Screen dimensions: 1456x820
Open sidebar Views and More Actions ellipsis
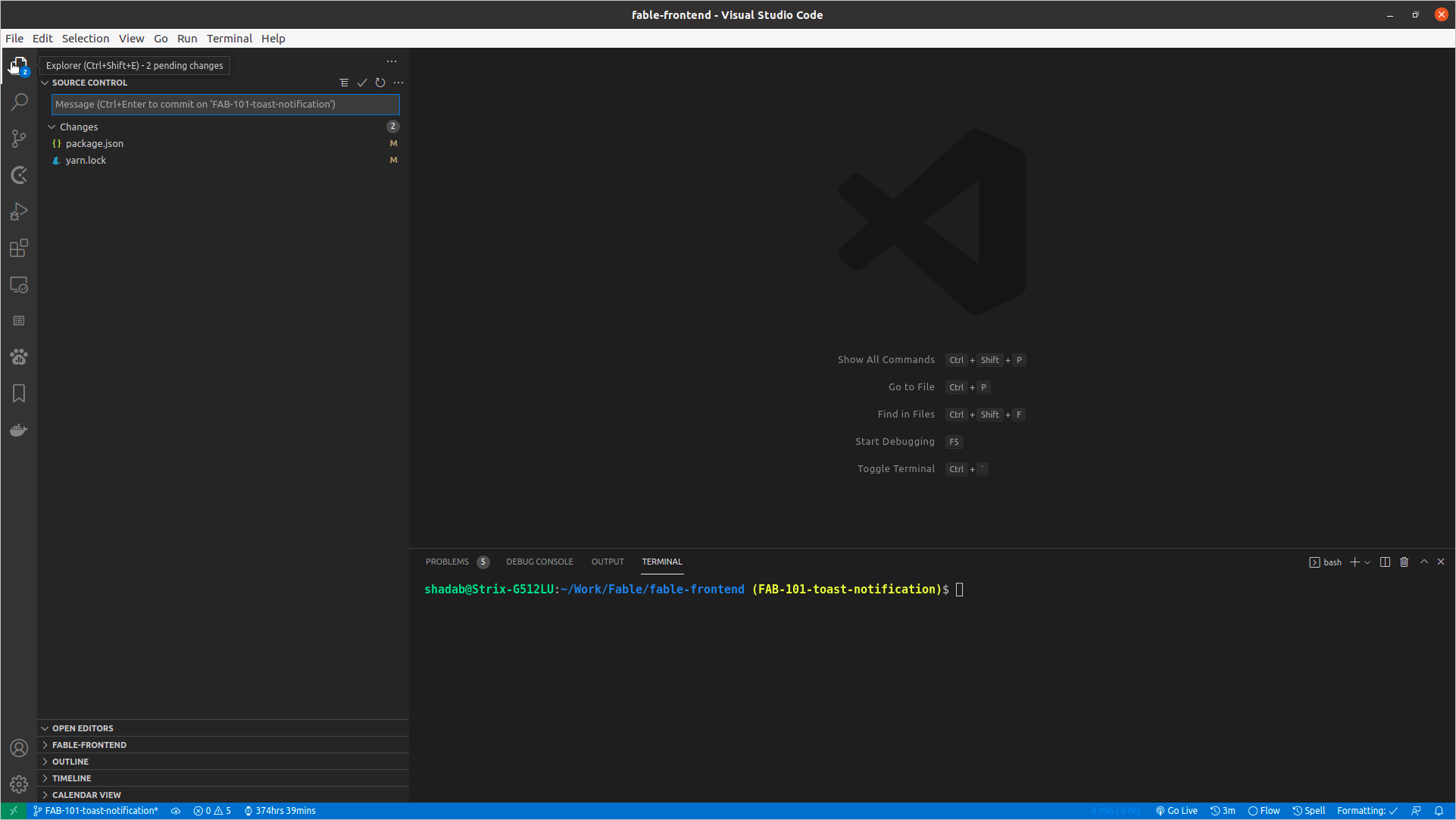(392, 61)
